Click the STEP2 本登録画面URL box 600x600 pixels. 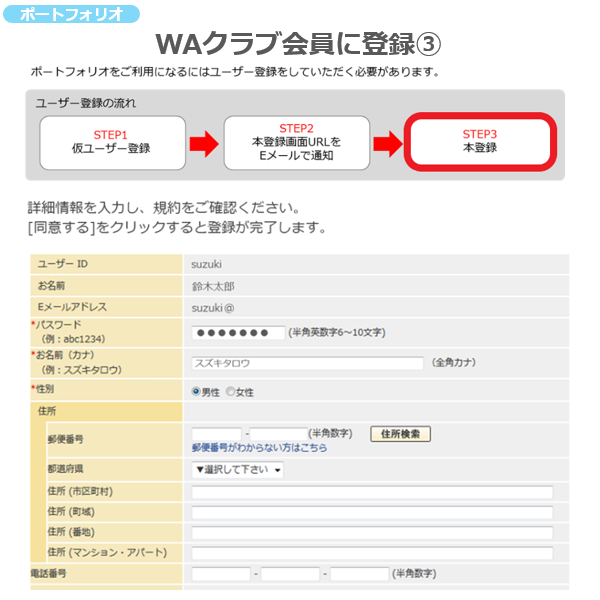click(296, 142)
